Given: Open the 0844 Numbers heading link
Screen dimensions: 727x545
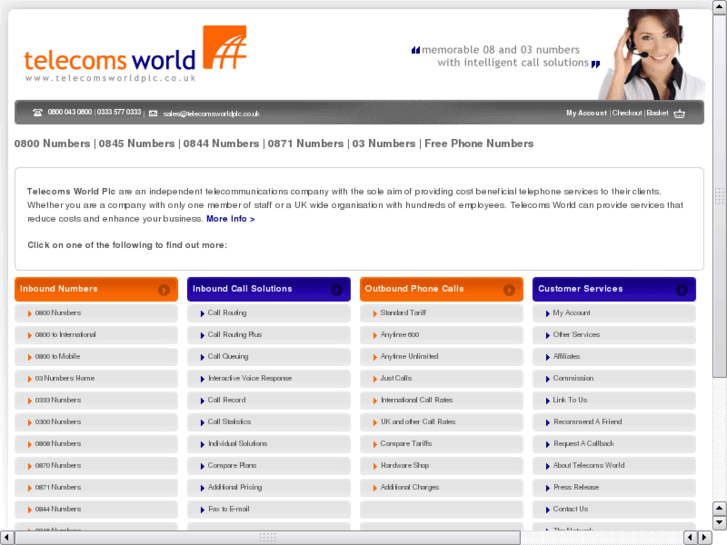Looking at the screenshot, I should coord(221,143).
